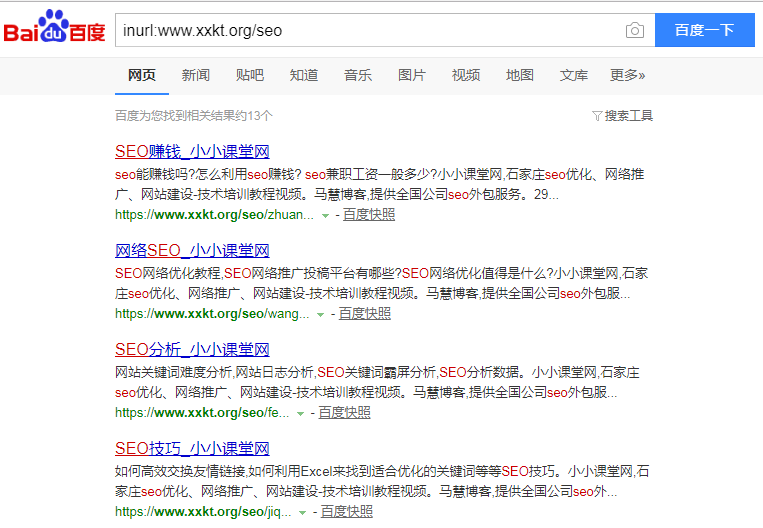Open 百度快照 for 网络SEO result
The image size is (763, 528).
(364, 313)
